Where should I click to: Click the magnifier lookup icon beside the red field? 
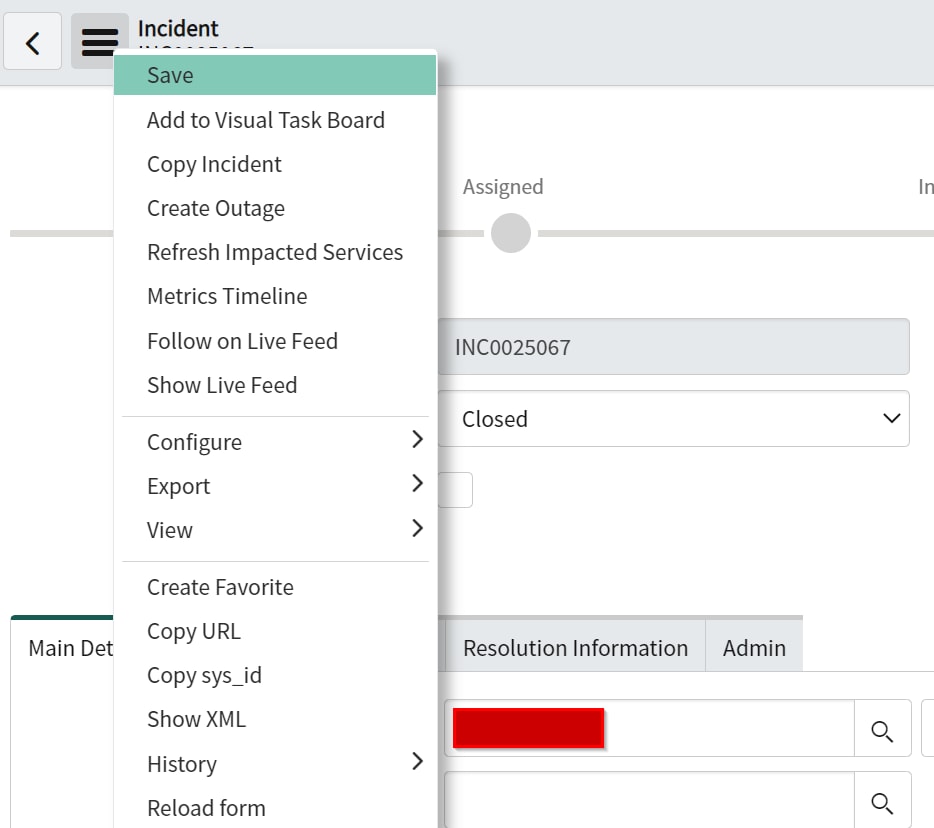click(x=882, y=731)
